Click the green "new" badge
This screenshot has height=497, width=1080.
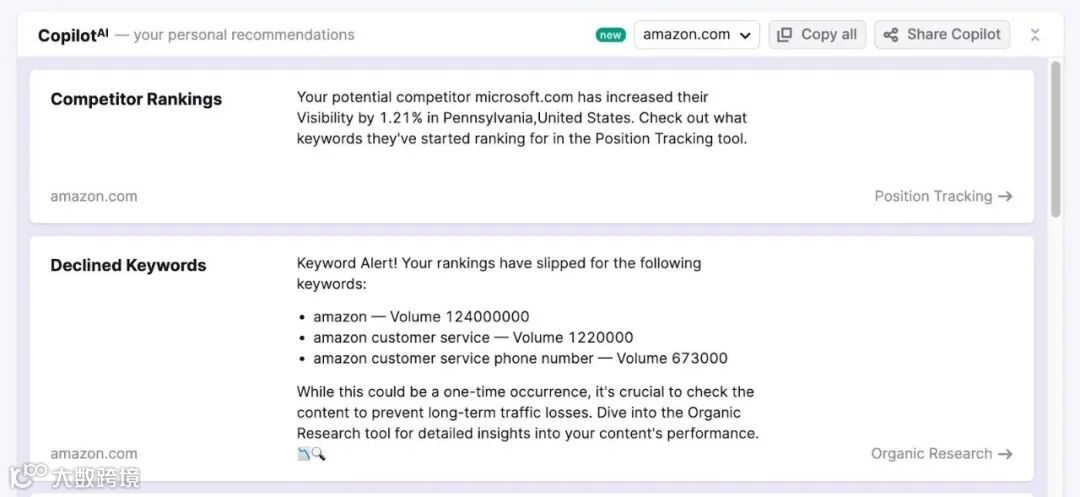coord(610,35)
